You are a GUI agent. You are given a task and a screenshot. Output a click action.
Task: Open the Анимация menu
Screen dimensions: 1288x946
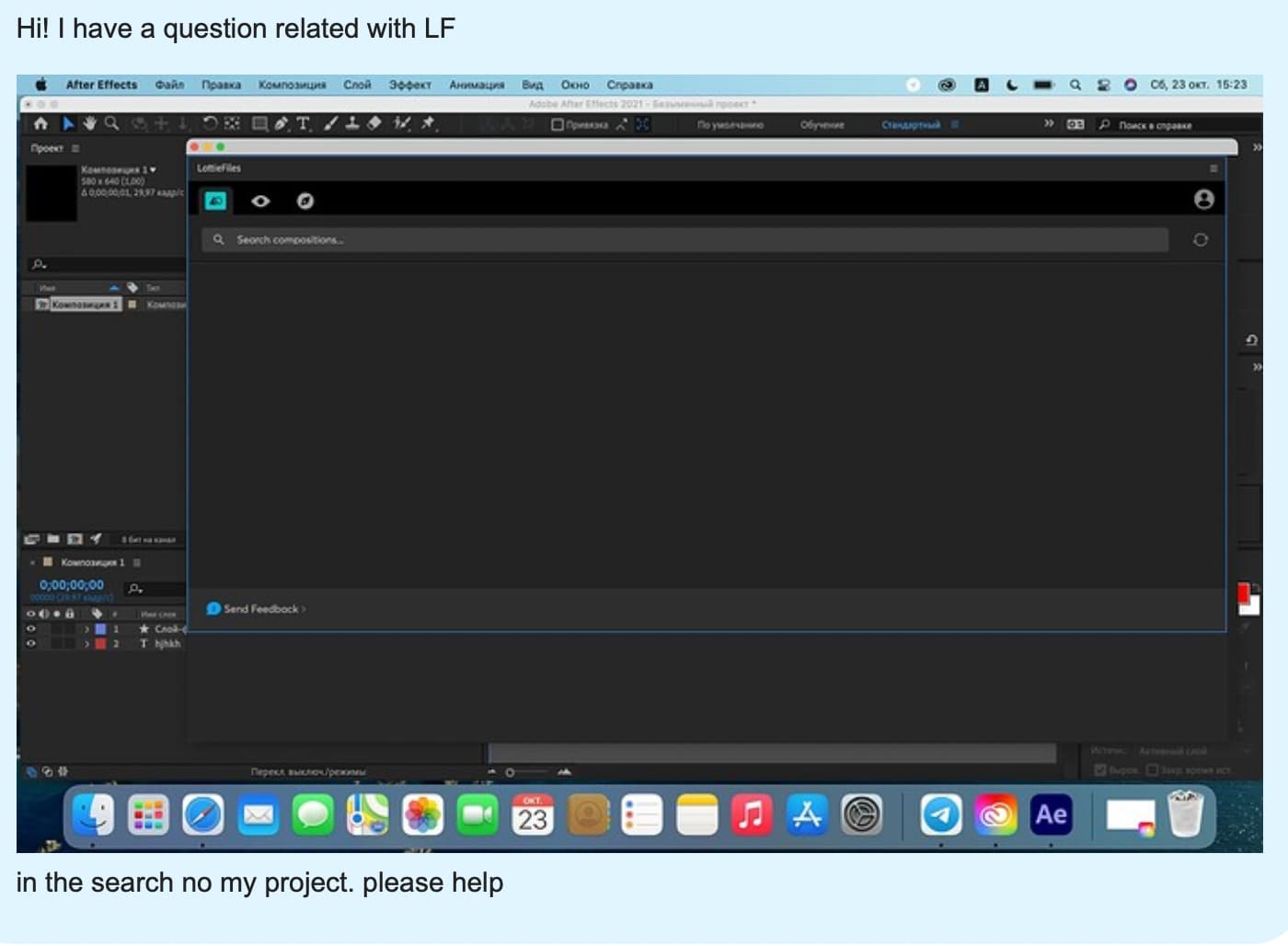pyautogui.click(x=477, y=85)
